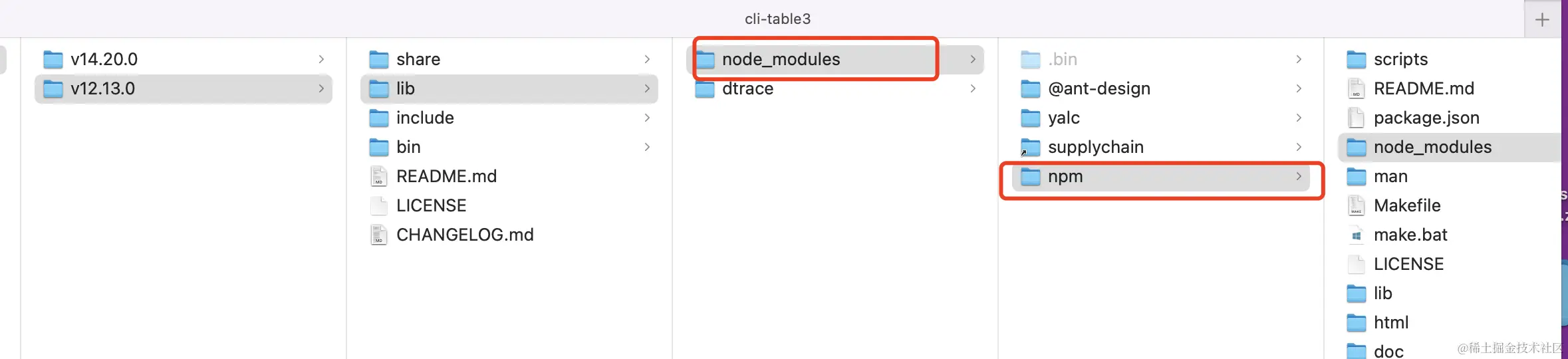Select the v14.20.0 folder icon
The image size is (1568, 359).
(53, 59)
